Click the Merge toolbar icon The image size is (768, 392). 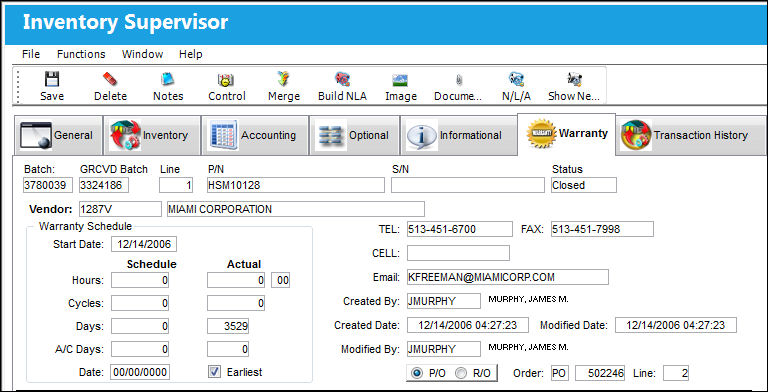(x=284, y=79)
